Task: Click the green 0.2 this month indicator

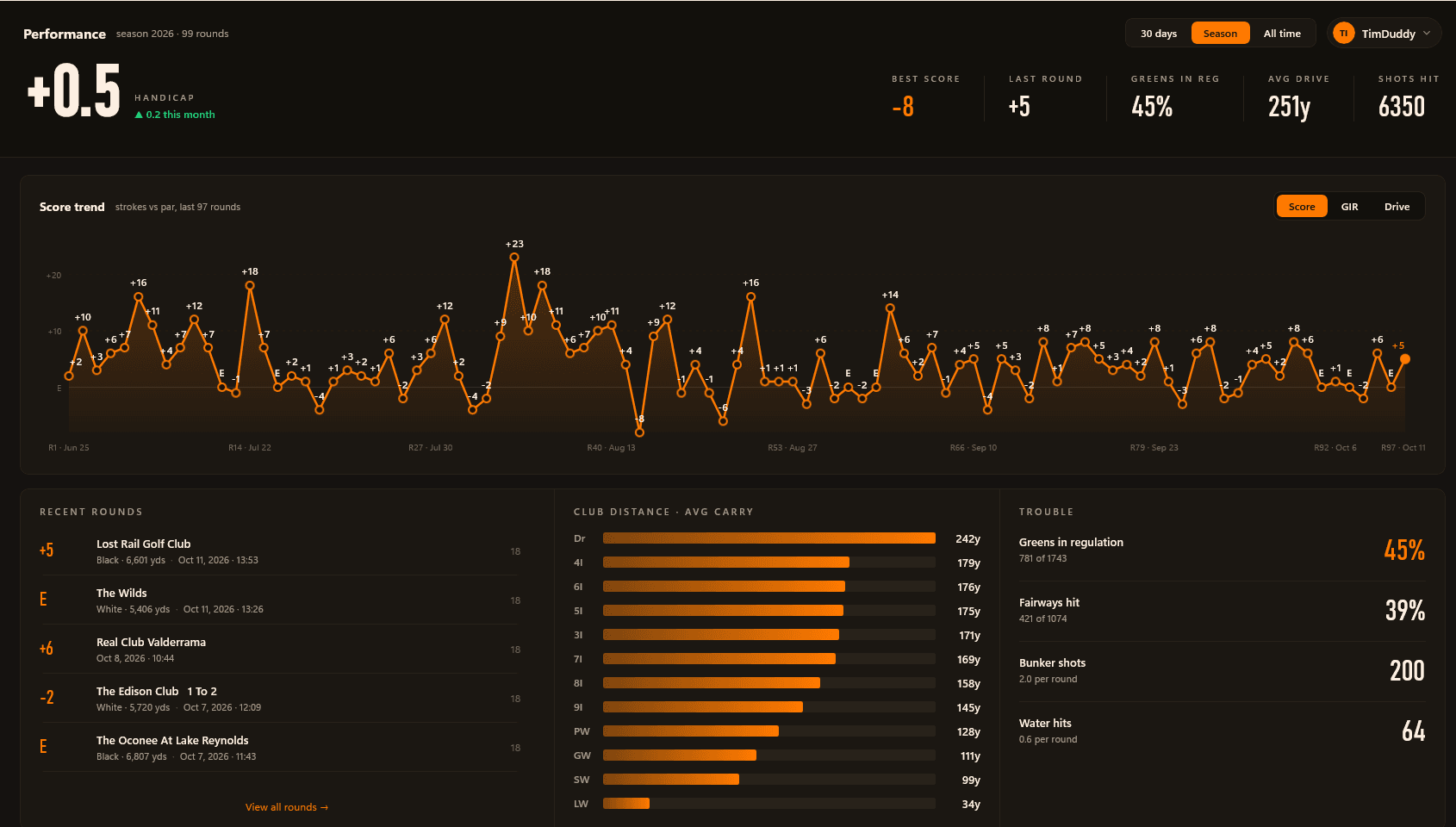Action: pyautogui.click(x=175, y=115)
